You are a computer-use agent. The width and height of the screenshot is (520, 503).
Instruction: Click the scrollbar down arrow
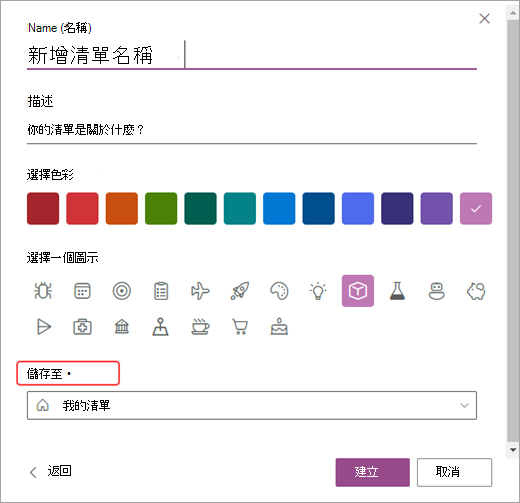[x=513, y=450]
